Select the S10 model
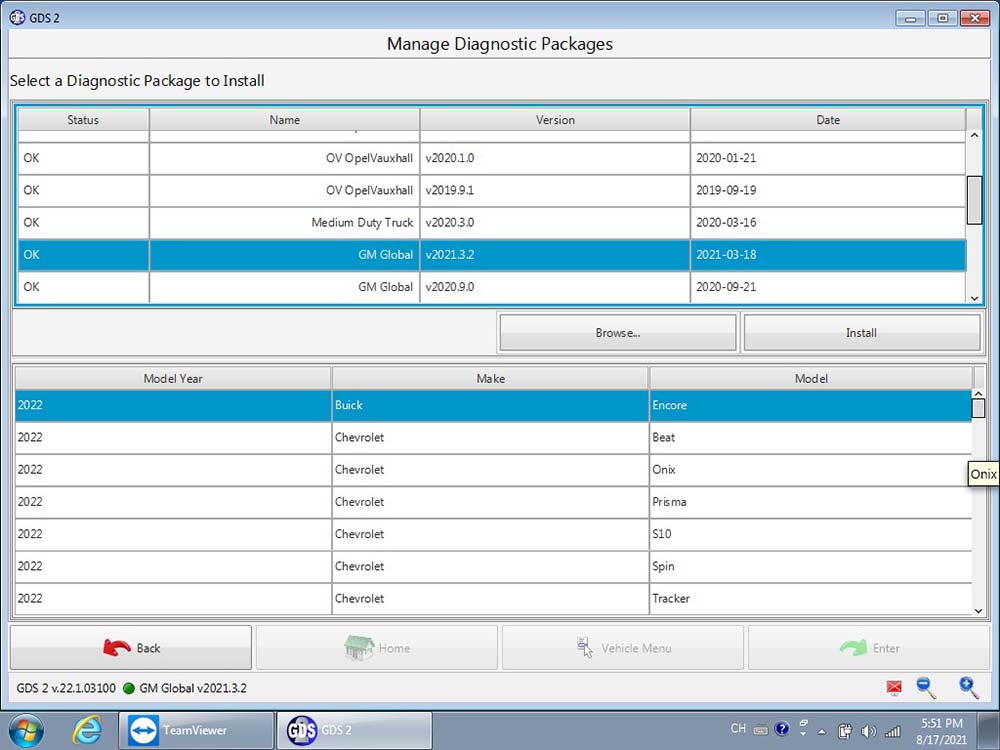 click(x=811, y=534)
